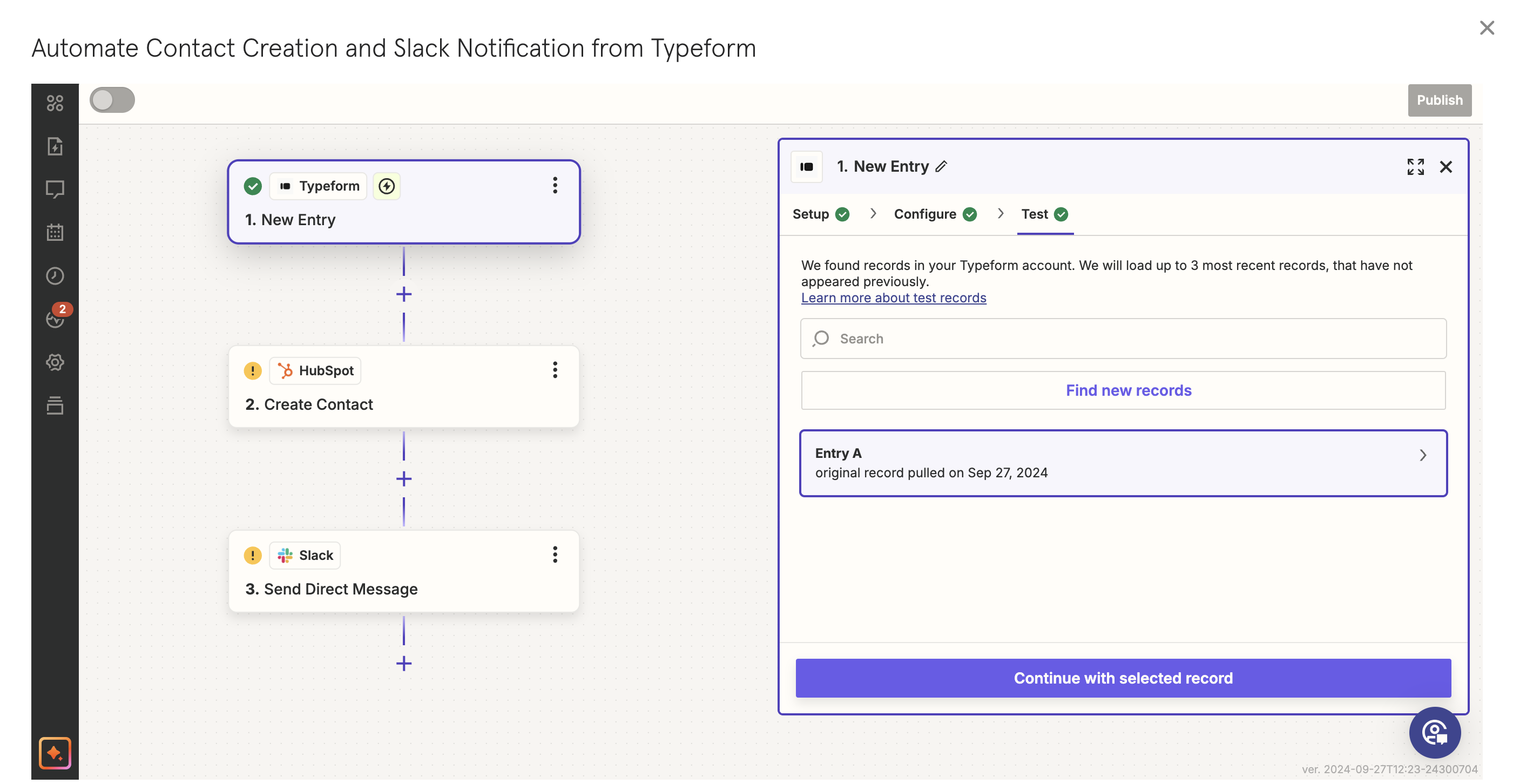Select the Slack Send Direct Message step
This screenshot has width=1513, height=784.
point(403,571)
